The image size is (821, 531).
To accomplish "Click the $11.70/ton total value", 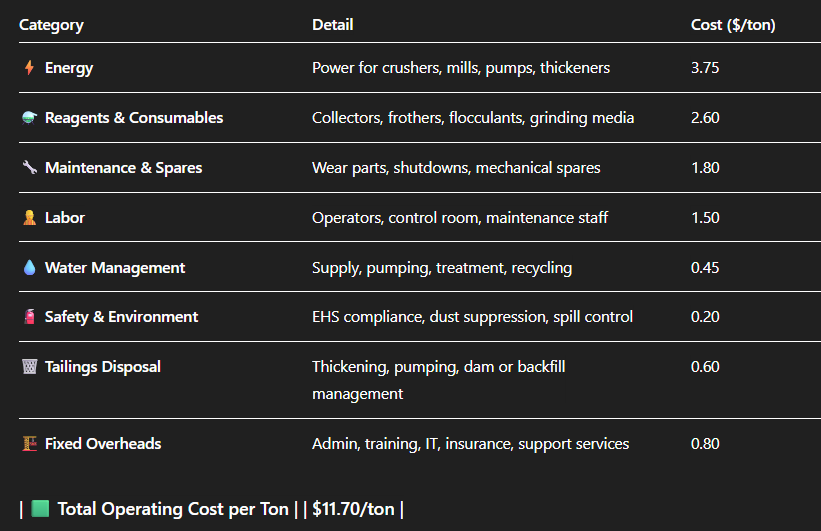I will (353, 509).
